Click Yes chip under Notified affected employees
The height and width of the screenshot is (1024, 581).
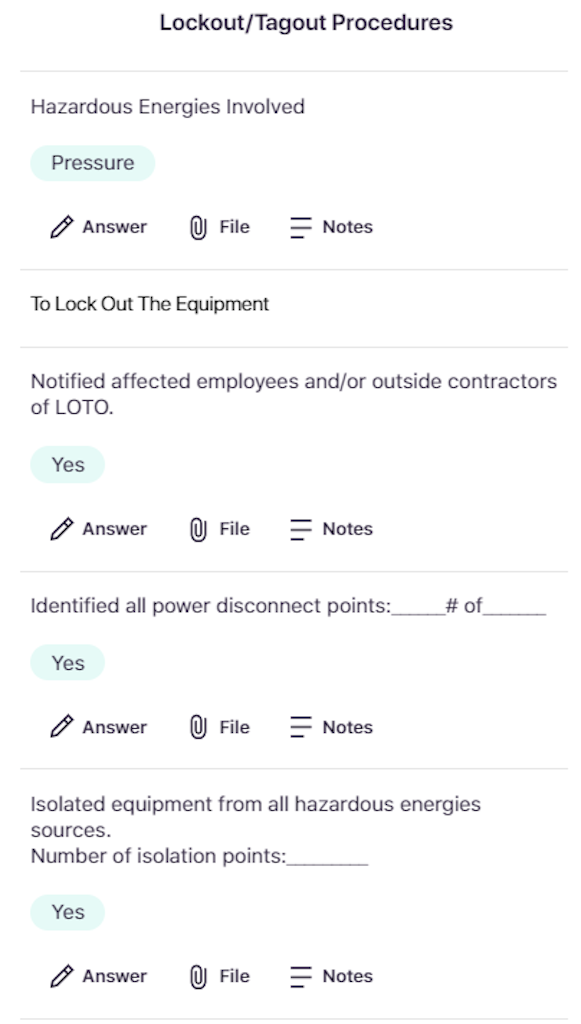point(68,464)
